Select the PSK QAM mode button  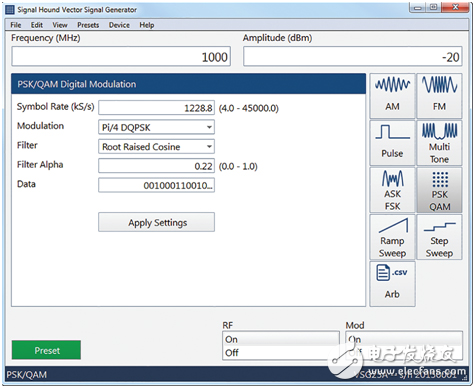pos(439,190)
